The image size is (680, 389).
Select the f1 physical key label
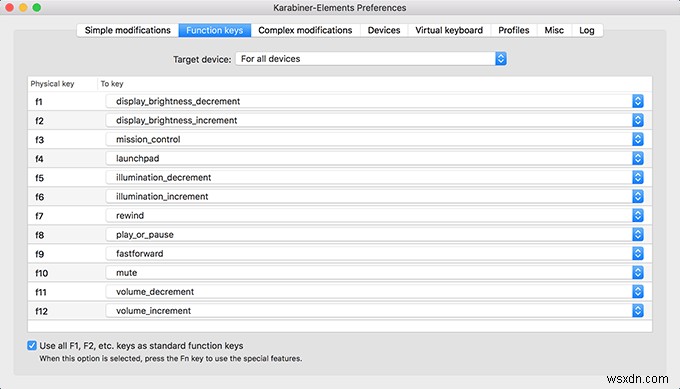(x=39, y=101)
